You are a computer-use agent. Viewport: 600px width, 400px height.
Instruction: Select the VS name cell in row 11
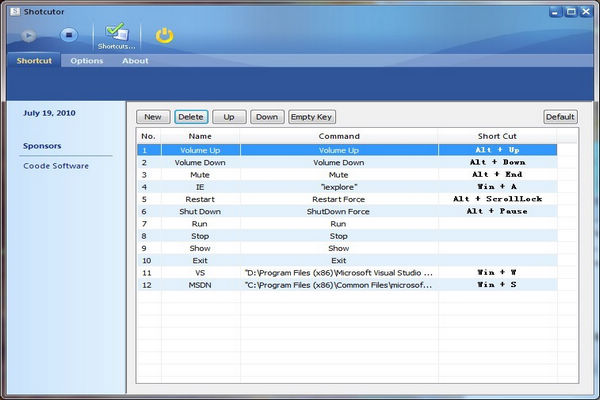[200, 273]
